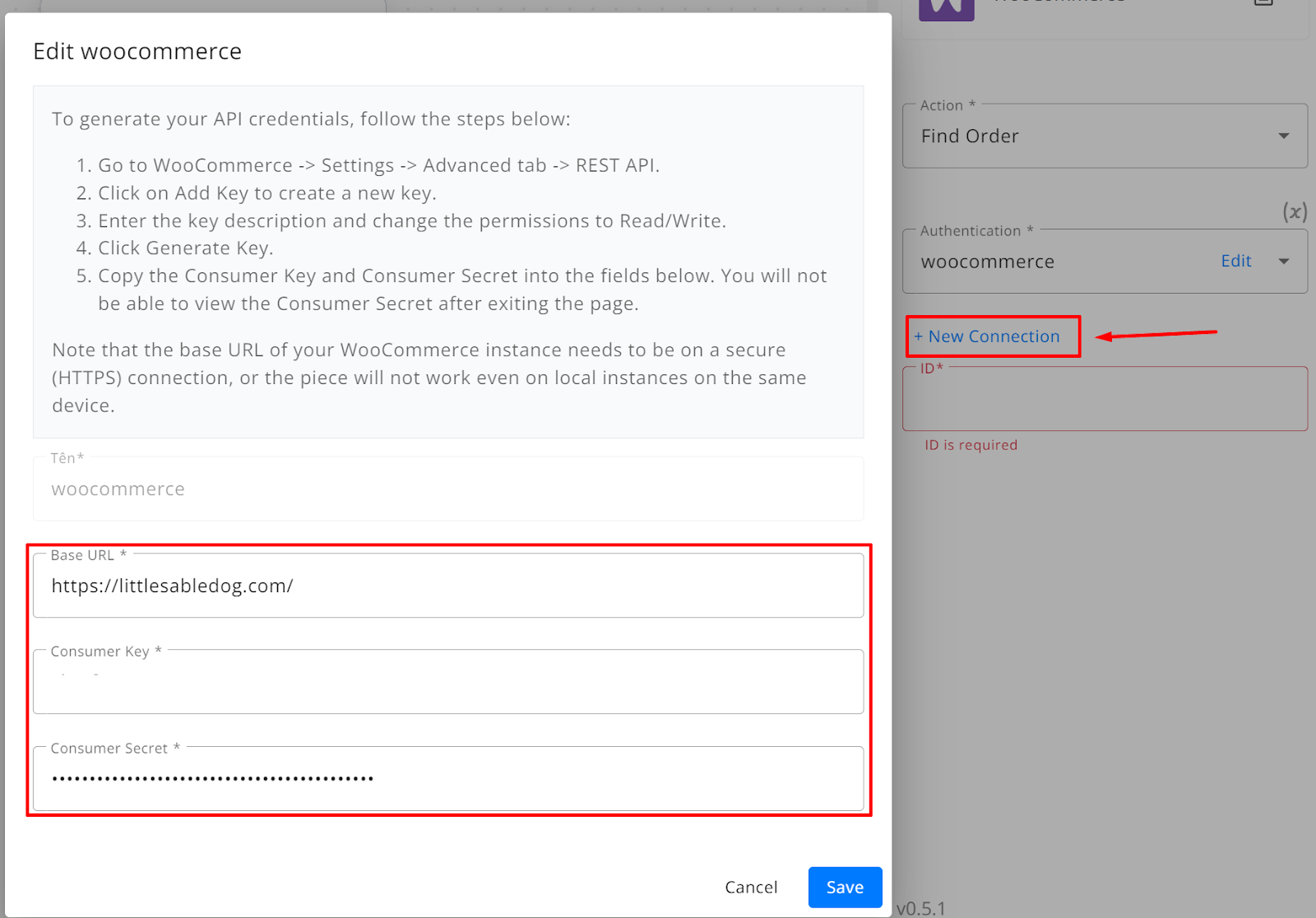Click instruction step 'Click Generate Key.'
The image size is (1316, 918).
[x=185, y=248]
